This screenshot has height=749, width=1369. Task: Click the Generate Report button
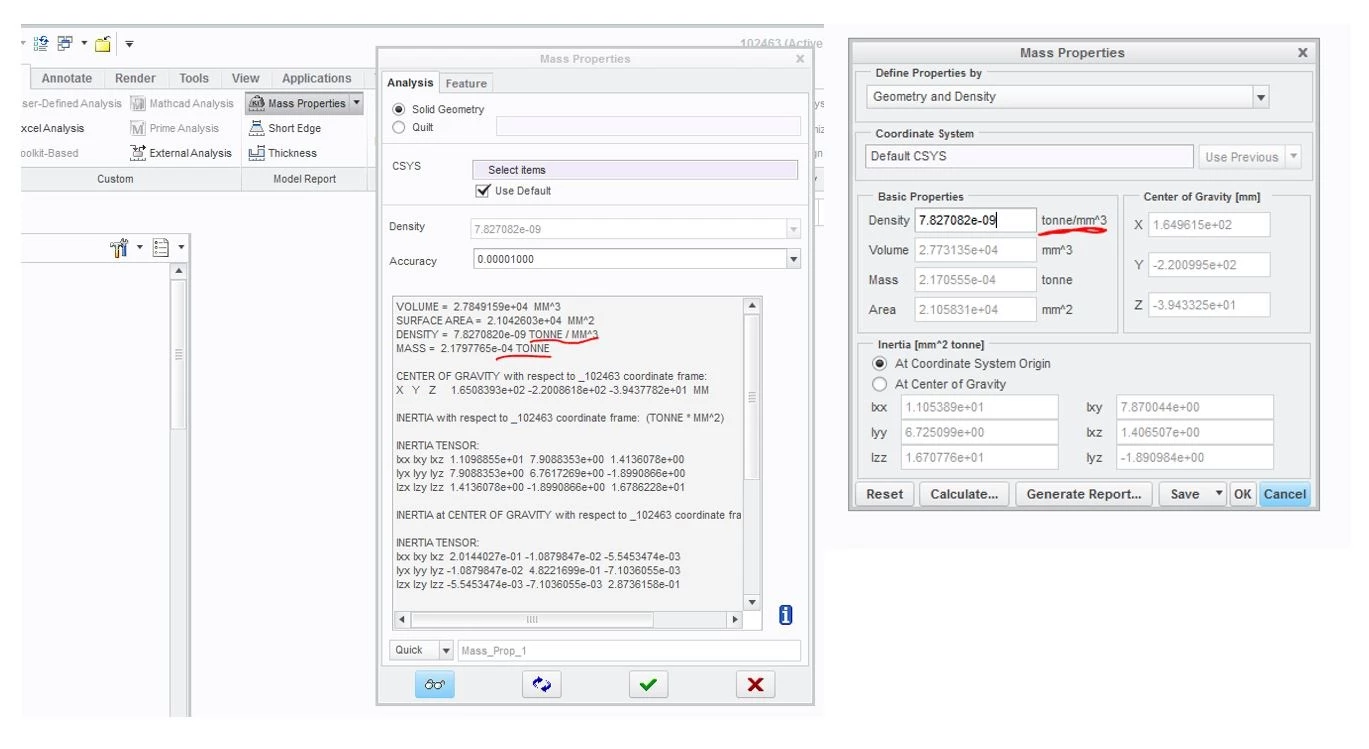(1084, 494)
